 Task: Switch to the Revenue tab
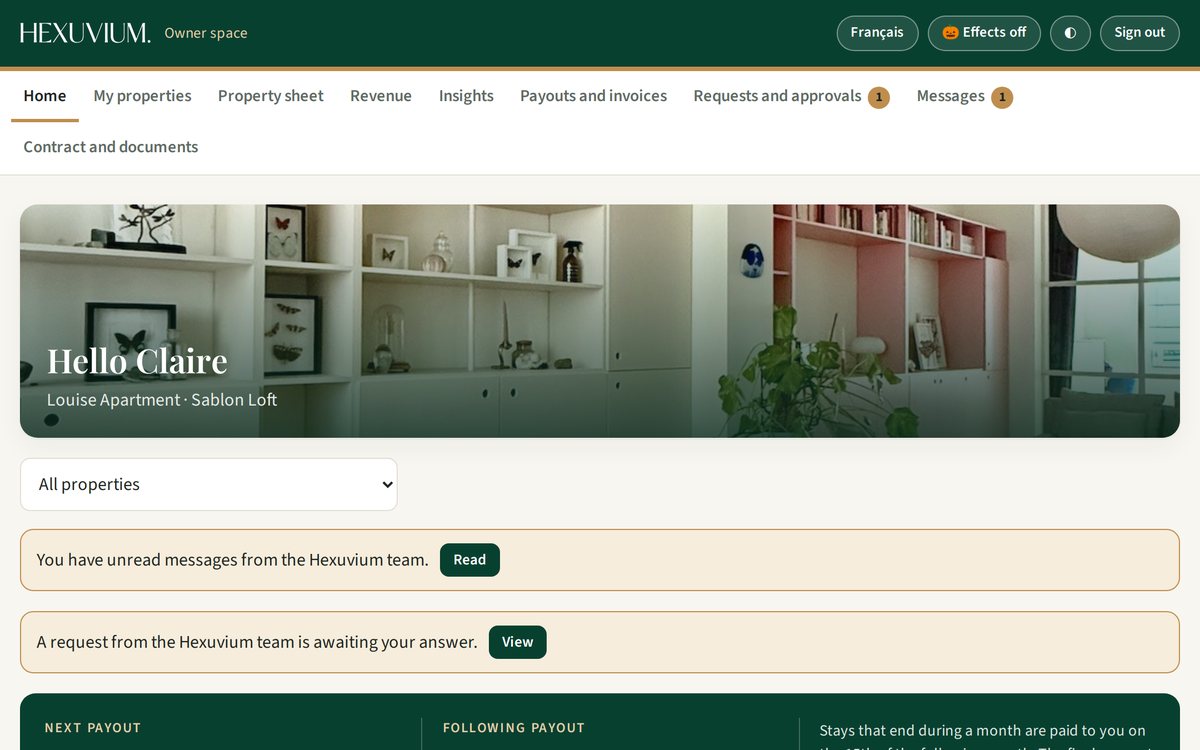pos(381,96)
